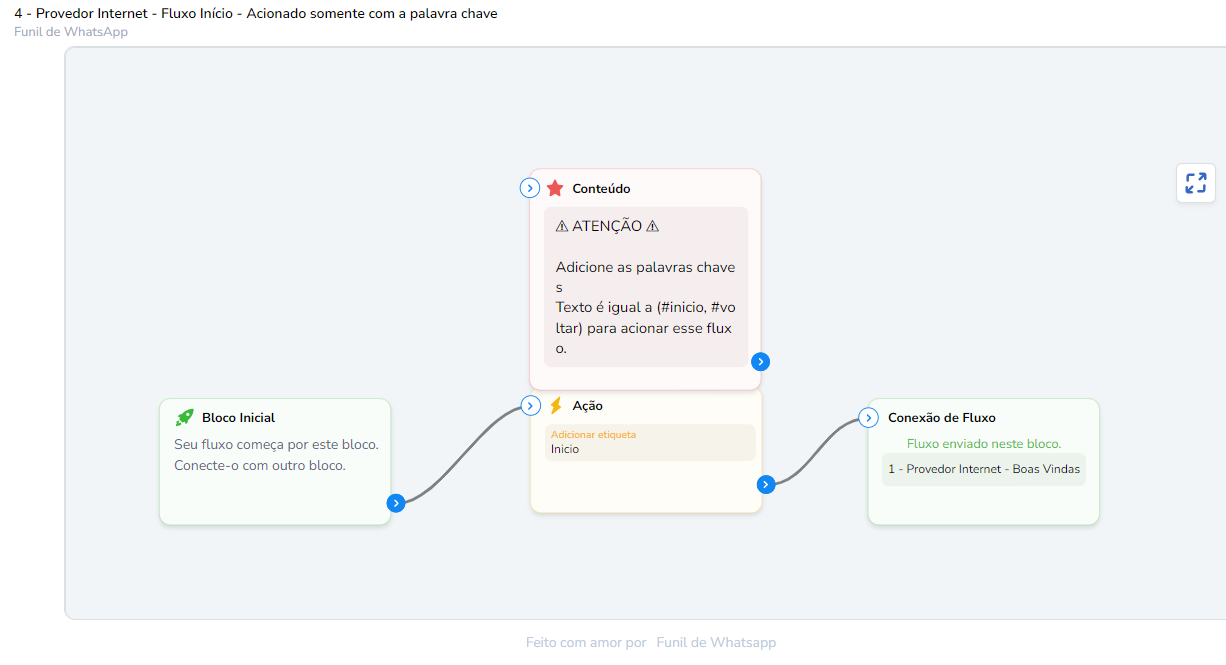
Task: Select the lightning icon on Ação block
Action: click(556, 405)
